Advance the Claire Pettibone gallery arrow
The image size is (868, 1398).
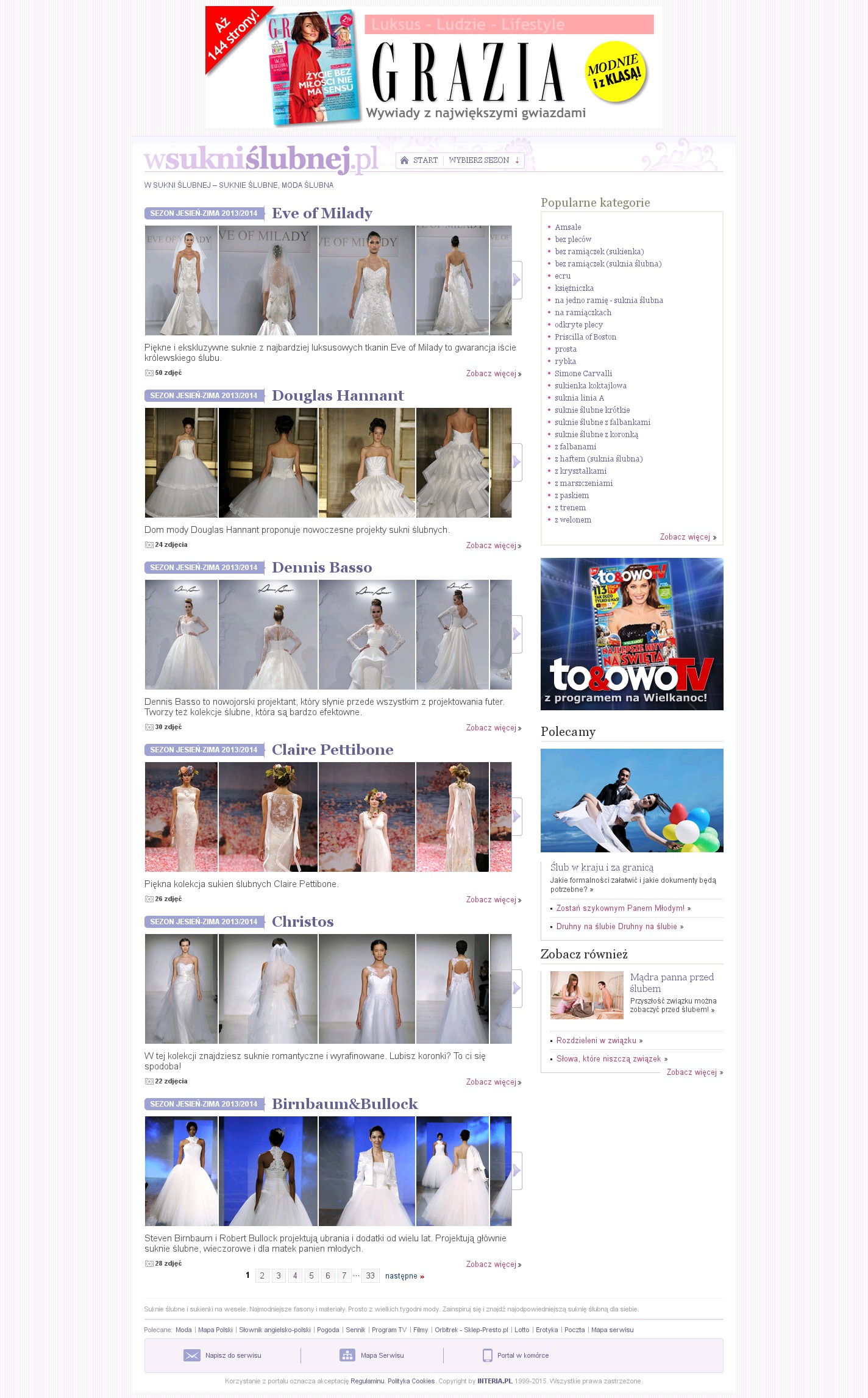[517, 816]
